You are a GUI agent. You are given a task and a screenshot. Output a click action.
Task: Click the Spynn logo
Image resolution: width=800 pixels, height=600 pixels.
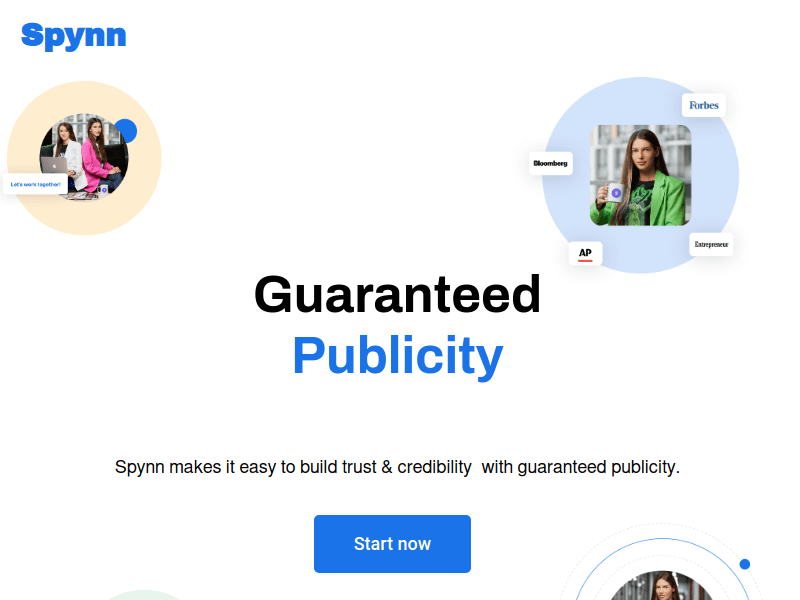[73, 36]
